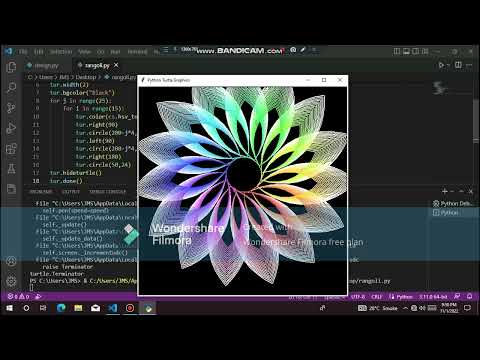Open Customize Layout icon in title bar
This screenshot has height=360, width=480.
425,51
